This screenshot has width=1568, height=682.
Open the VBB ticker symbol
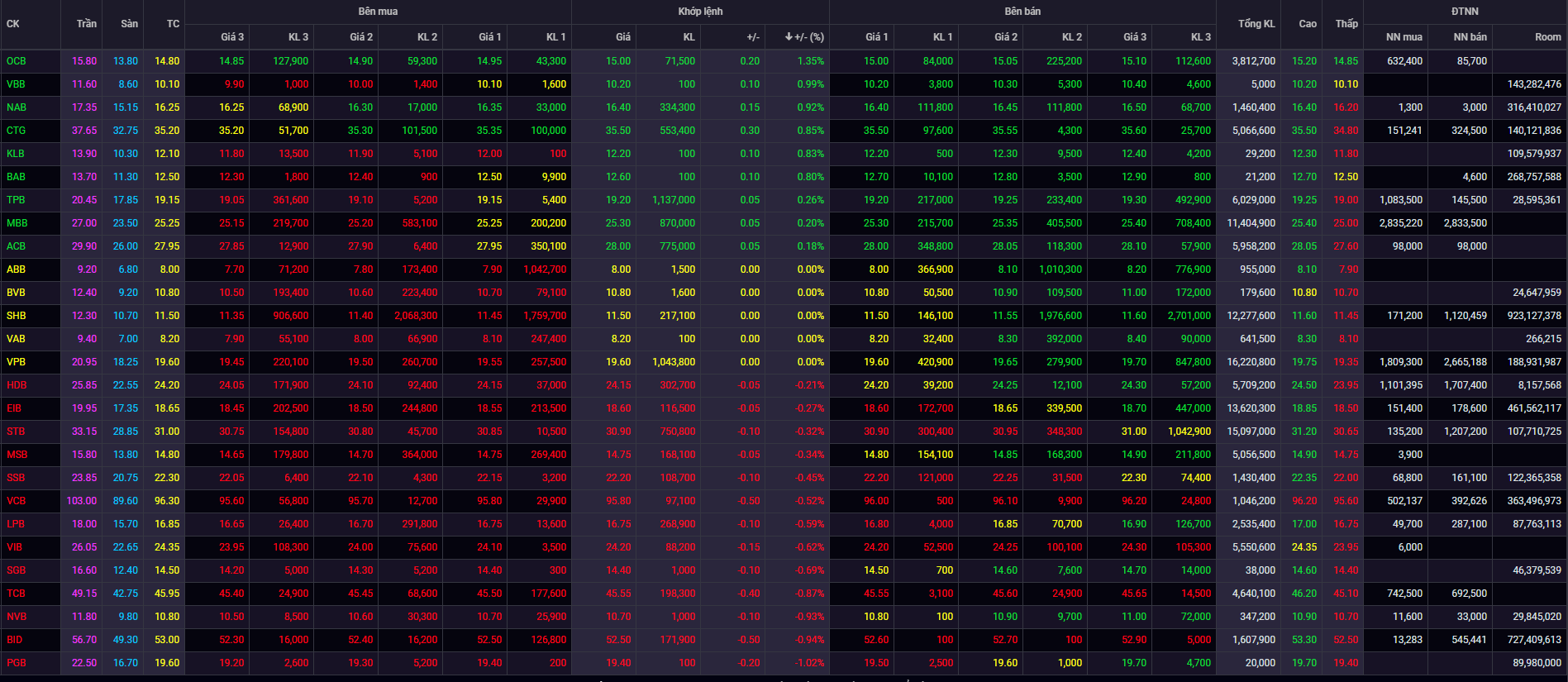tap(16, 84)
